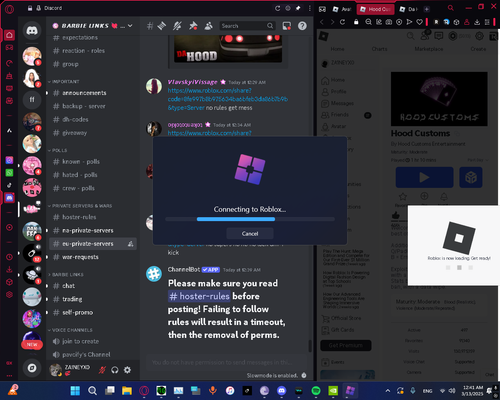
Task: Open Discord direct messages home icon
Action: coord(32,31)
